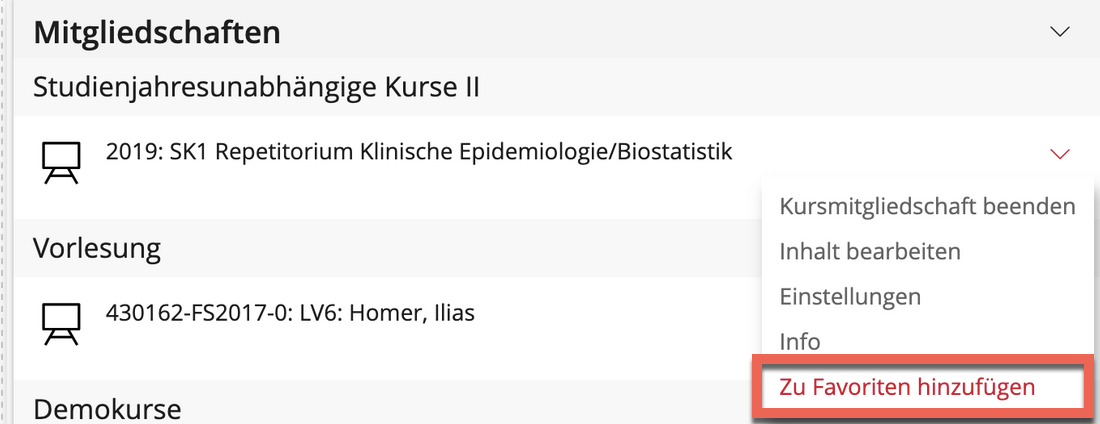Click the "Mitgliedschaften" block title text

click(x=157, y=32)
